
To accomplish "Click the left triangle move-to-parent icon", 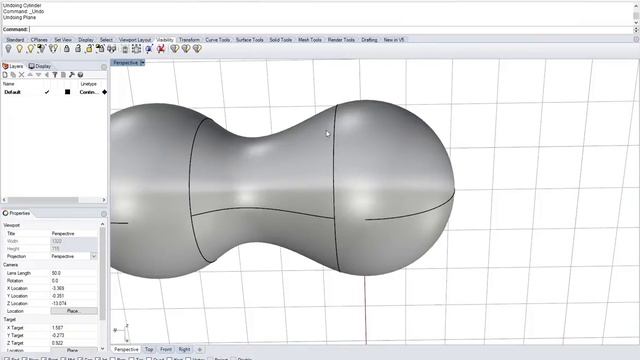I will click(x=47, y=75).
